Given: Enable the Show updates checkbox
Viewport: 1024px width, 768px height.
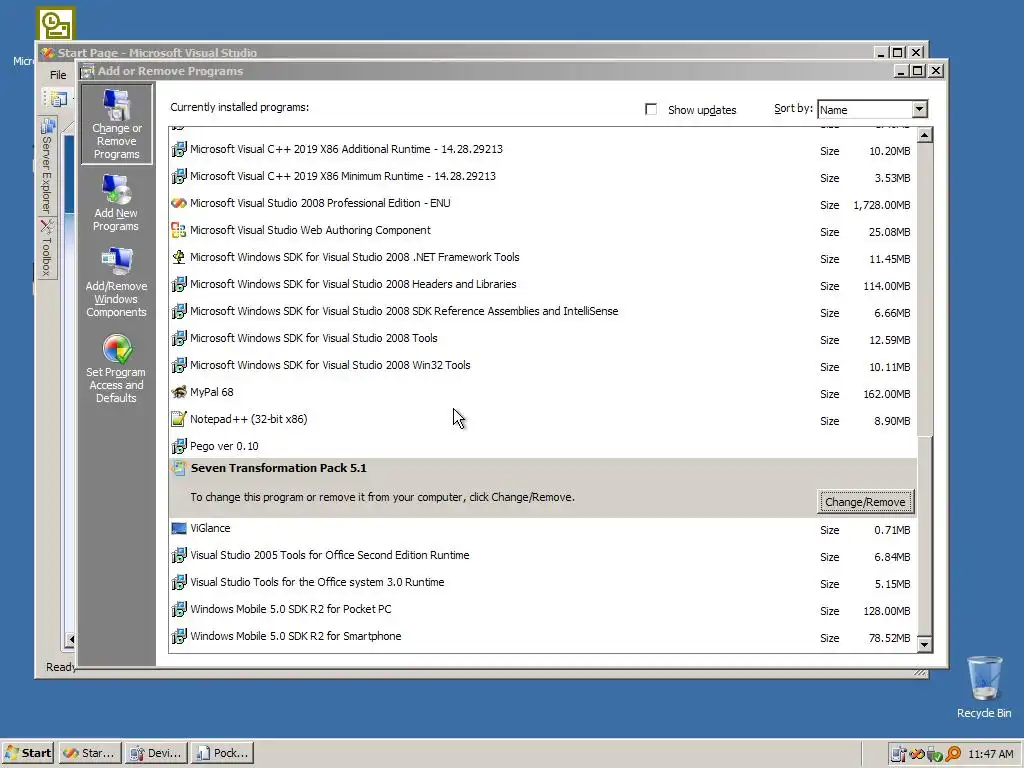Looking at the screenshot, I should click(650, 109).
